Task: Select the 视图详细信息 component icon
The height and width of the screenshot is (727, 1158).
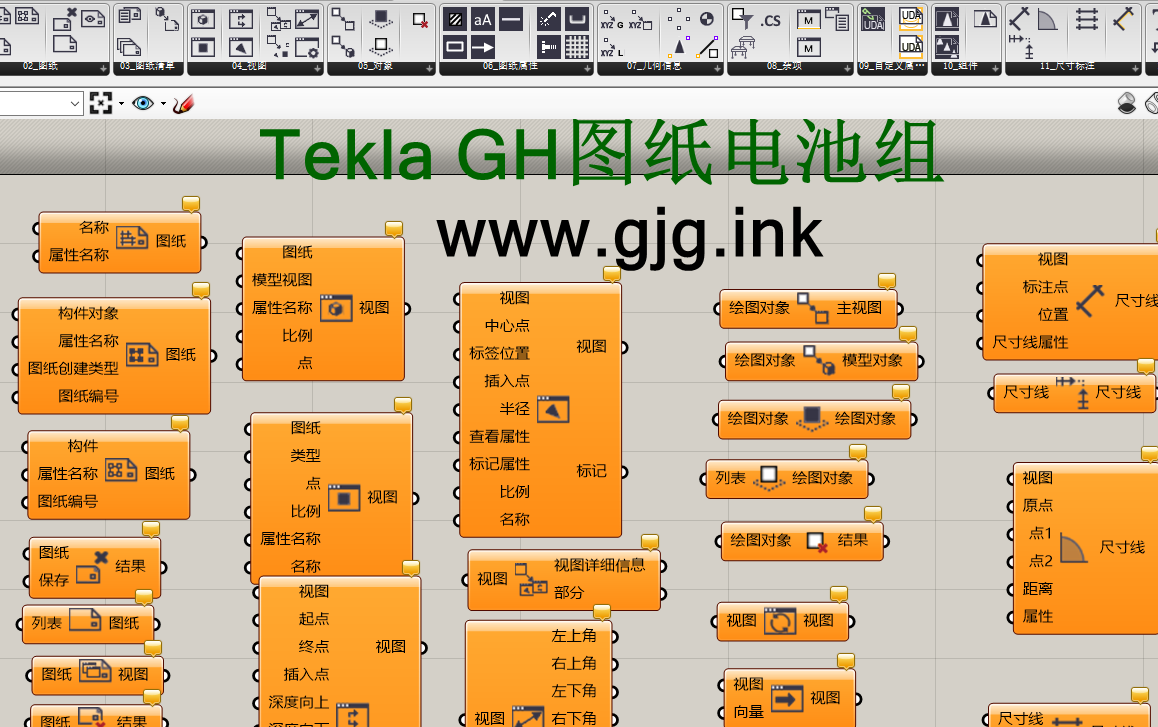Action: pos(531,580)
